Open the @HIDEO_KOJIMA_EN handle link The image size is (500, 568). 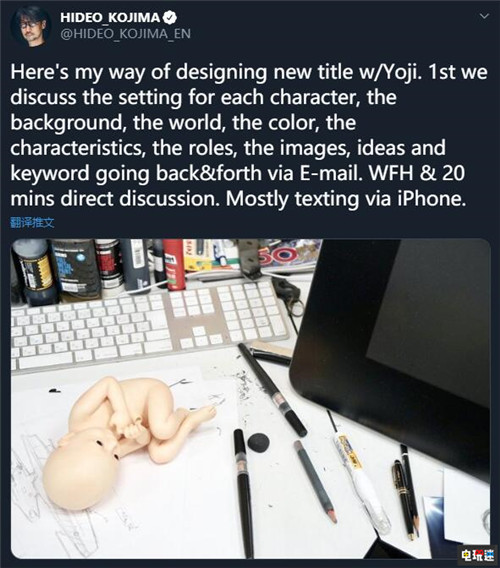(125, 34)
